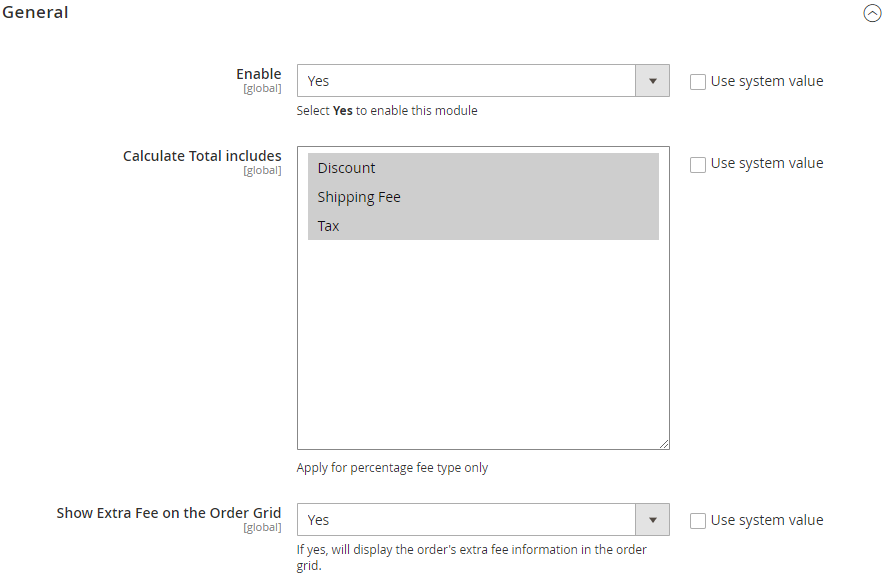Click empty area of Calculate Total list

click(483, 340)
